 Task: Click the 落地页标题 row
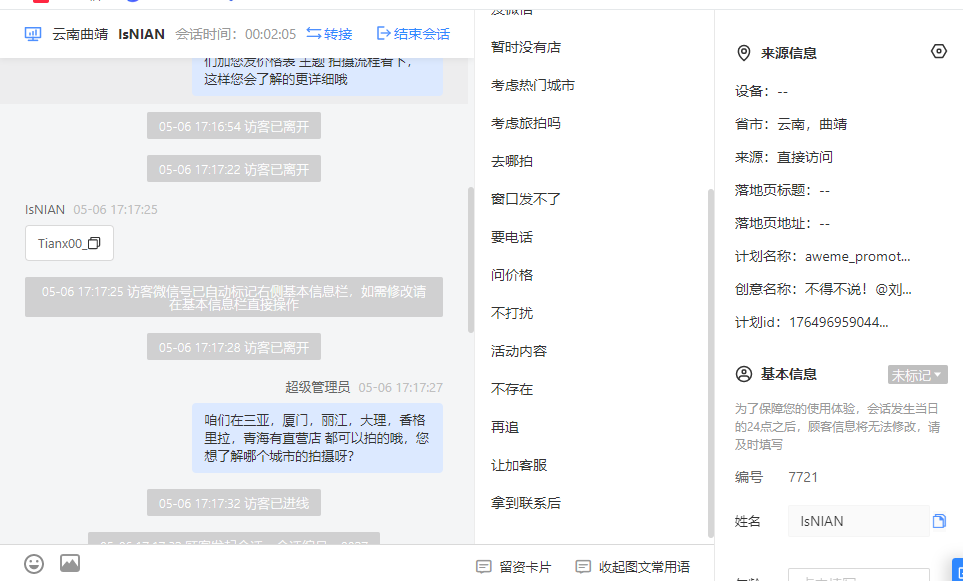782,190
